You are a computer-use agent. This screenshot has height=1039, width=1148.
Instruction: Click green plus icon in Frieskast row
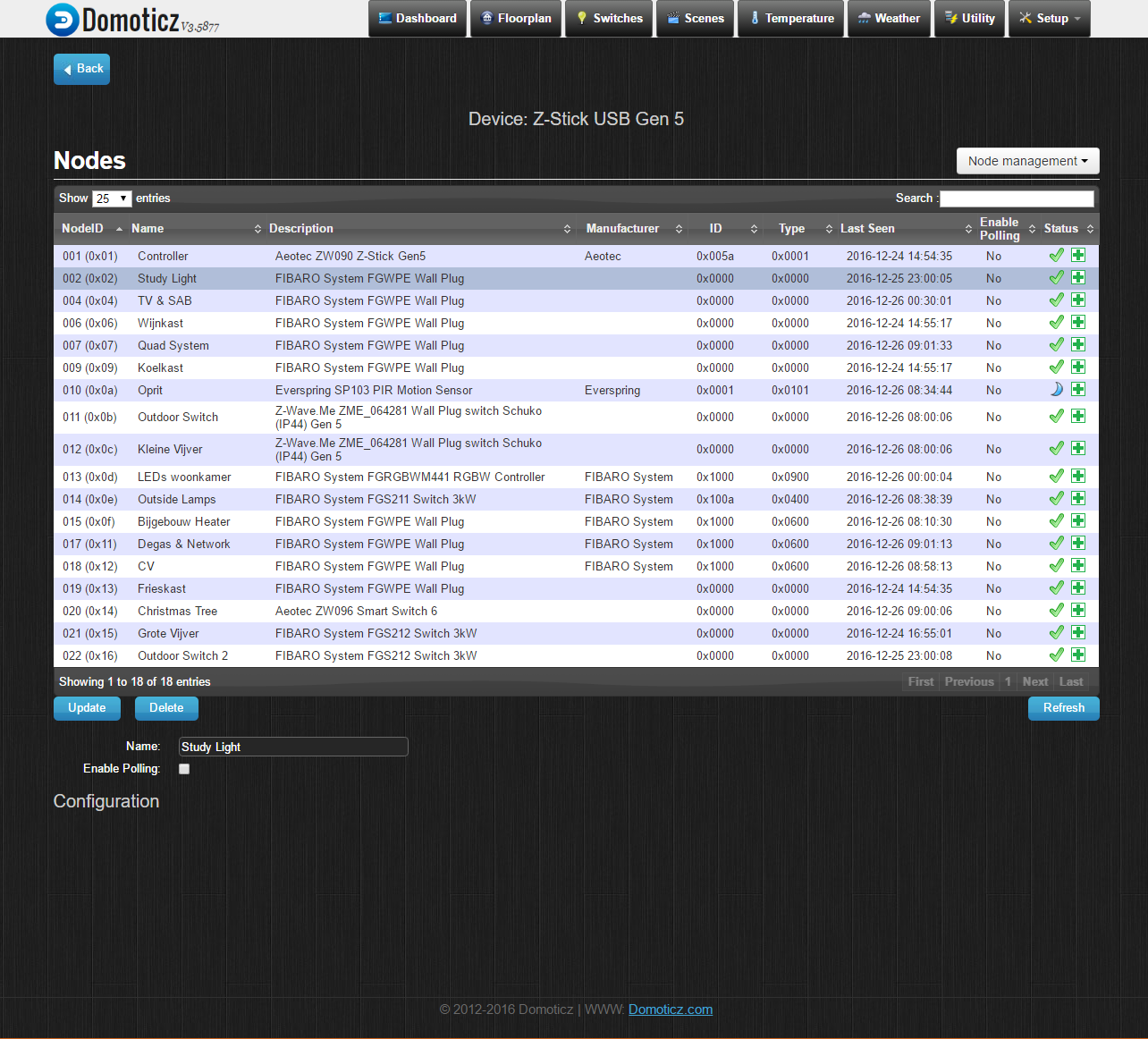coord(1078,587)
